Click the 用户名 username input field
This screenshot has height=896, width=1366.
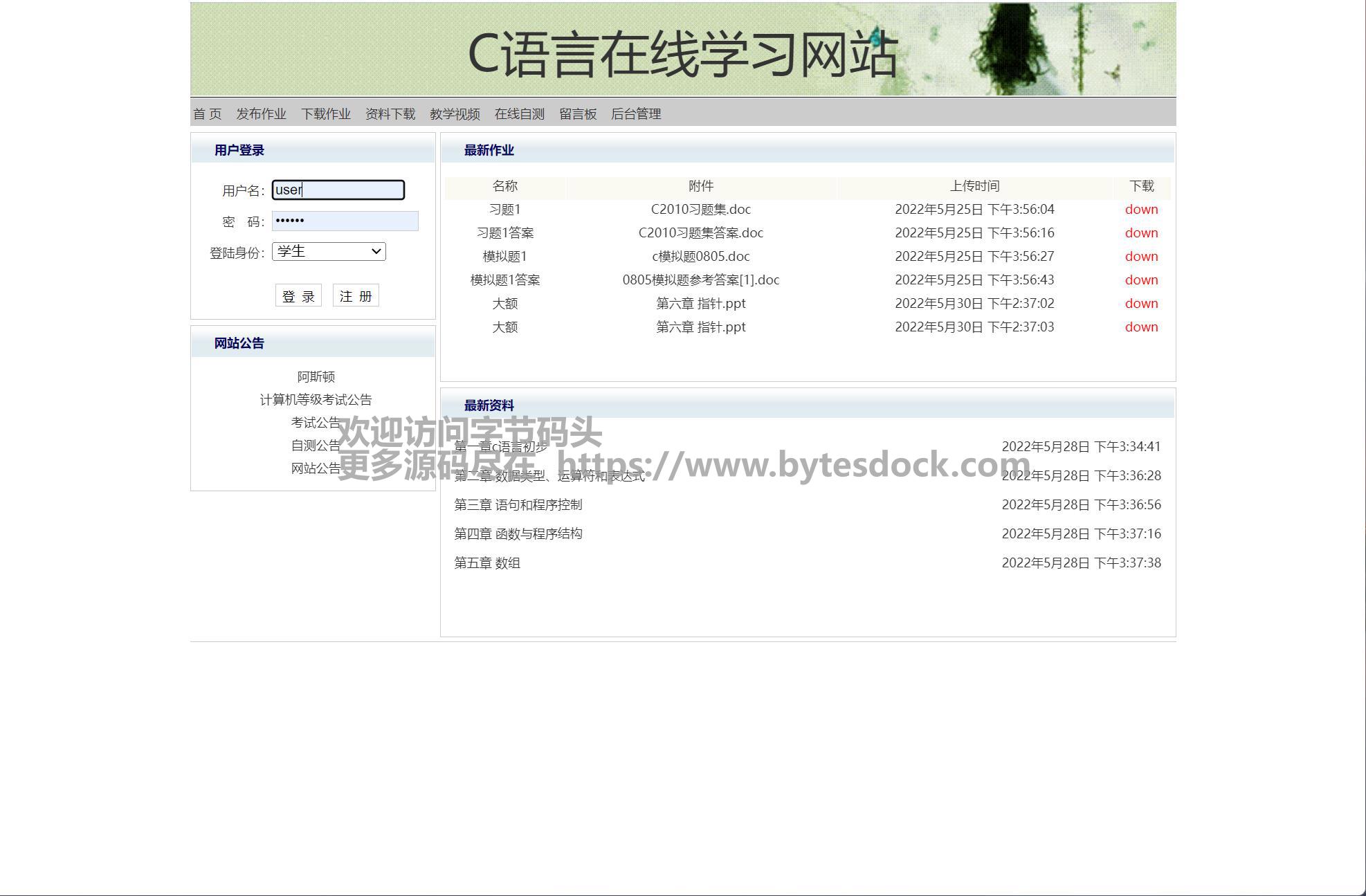338,190
